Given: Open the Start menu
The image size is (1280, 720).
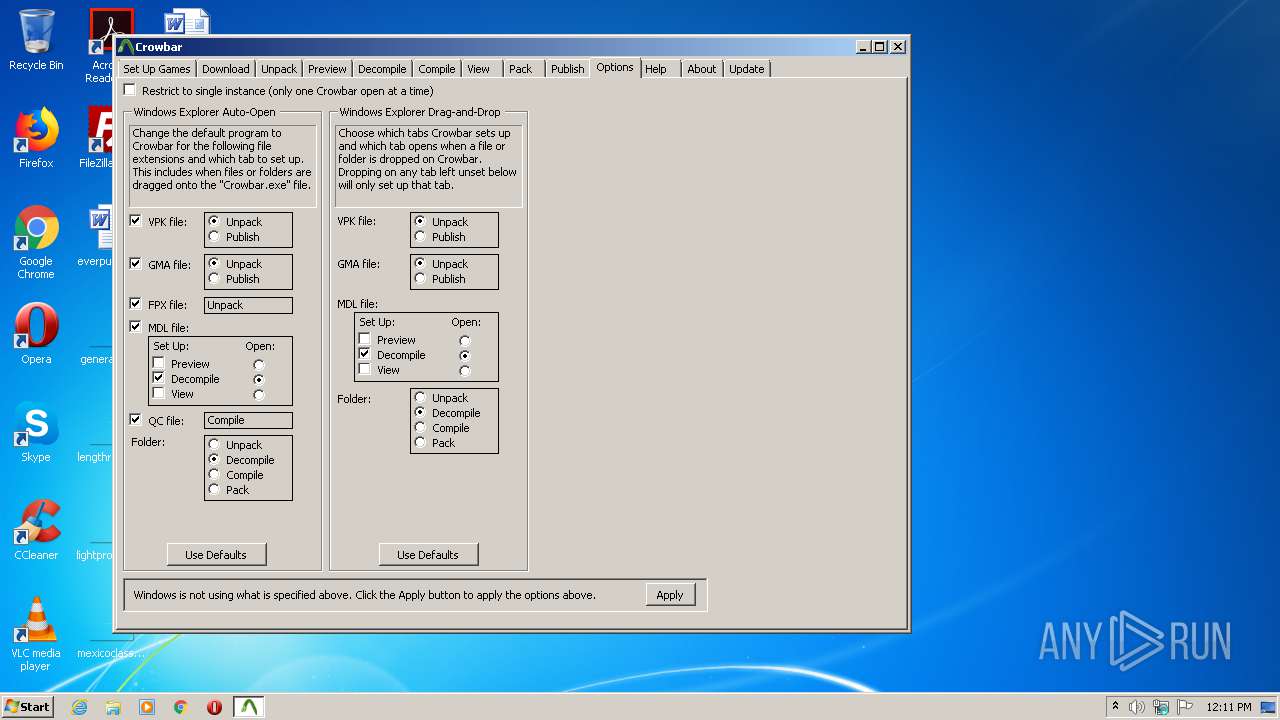Looking at the screenshot, I should tap(27, 707).
